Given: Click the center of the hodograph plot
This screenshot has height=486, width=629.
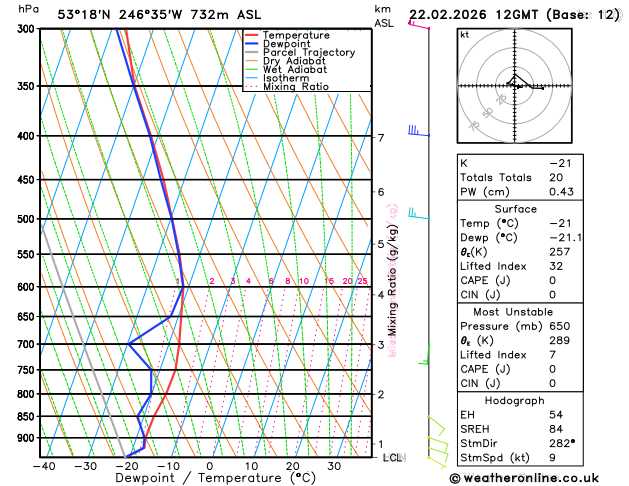Looking at the screenshot, I should coord(515,86).
